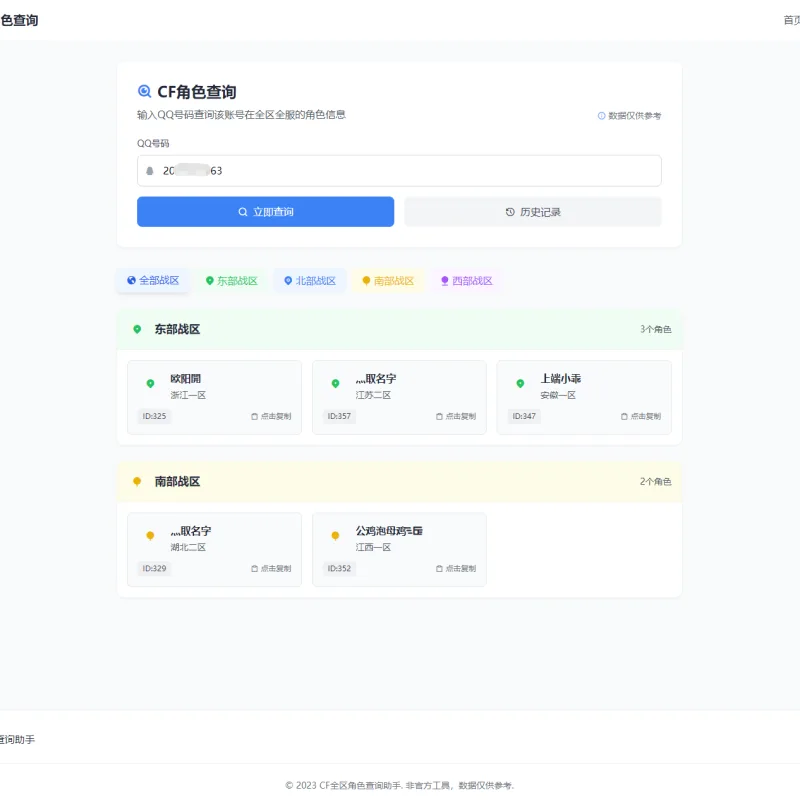Click the 3个角色 count in 东部战区

656,329
